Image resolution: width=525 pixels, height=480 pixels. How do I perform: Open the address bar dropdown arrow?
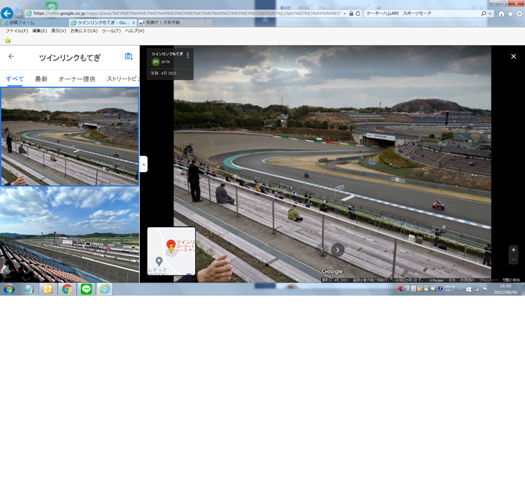coord(345,14)
